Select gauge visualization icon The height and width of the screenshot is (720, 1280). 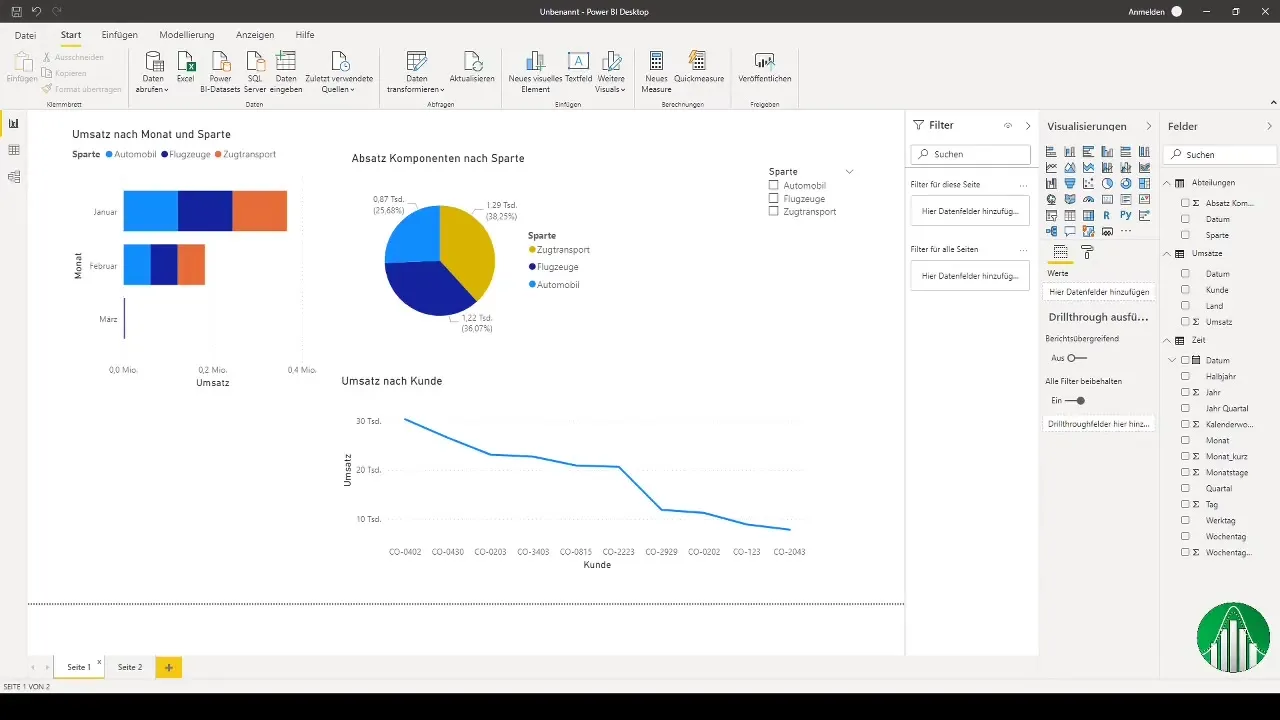[1089, 200]
